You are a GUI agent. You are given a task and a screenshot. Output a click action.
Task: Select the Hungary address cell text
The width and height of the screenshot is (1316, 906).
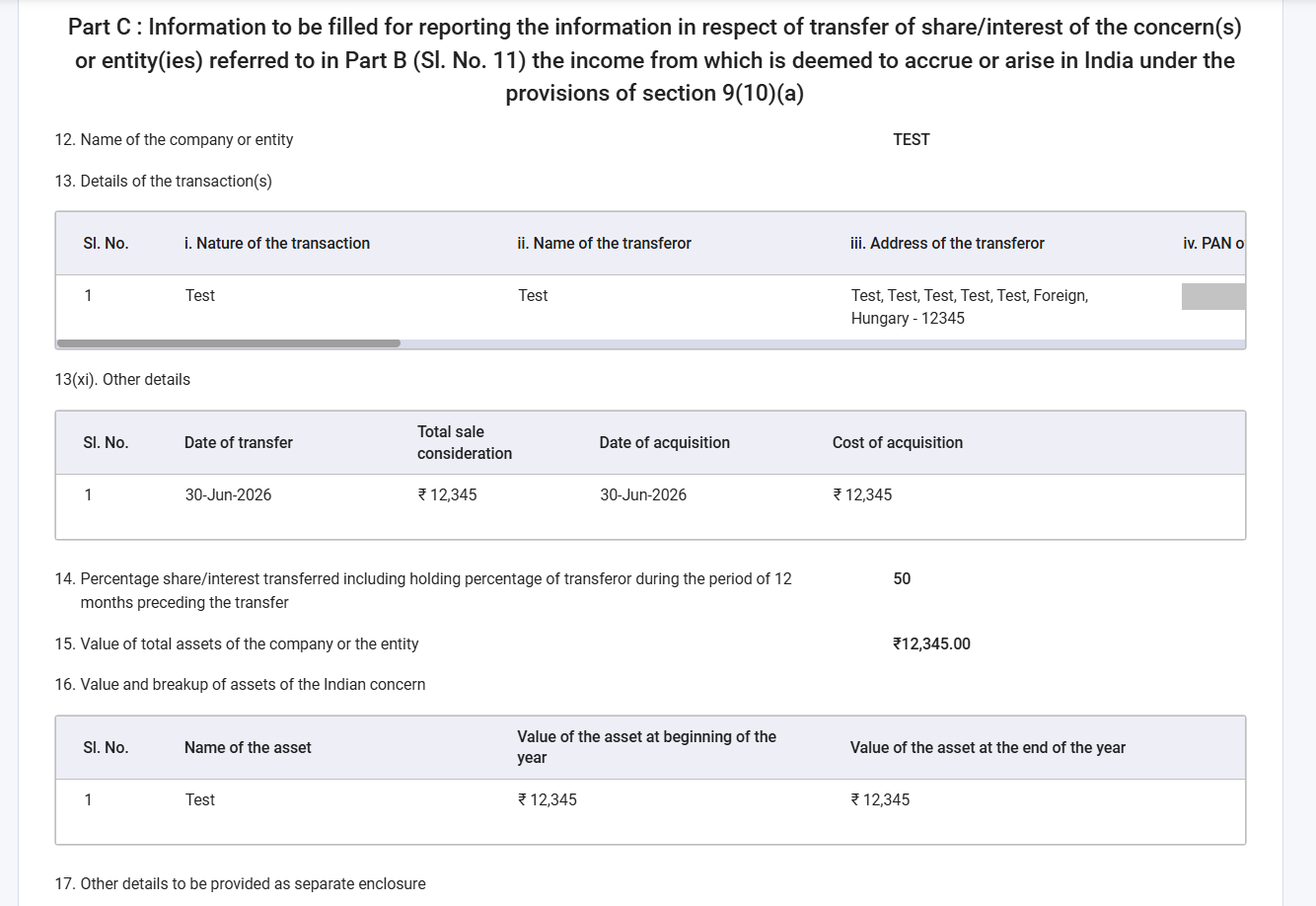pos(970,307)
